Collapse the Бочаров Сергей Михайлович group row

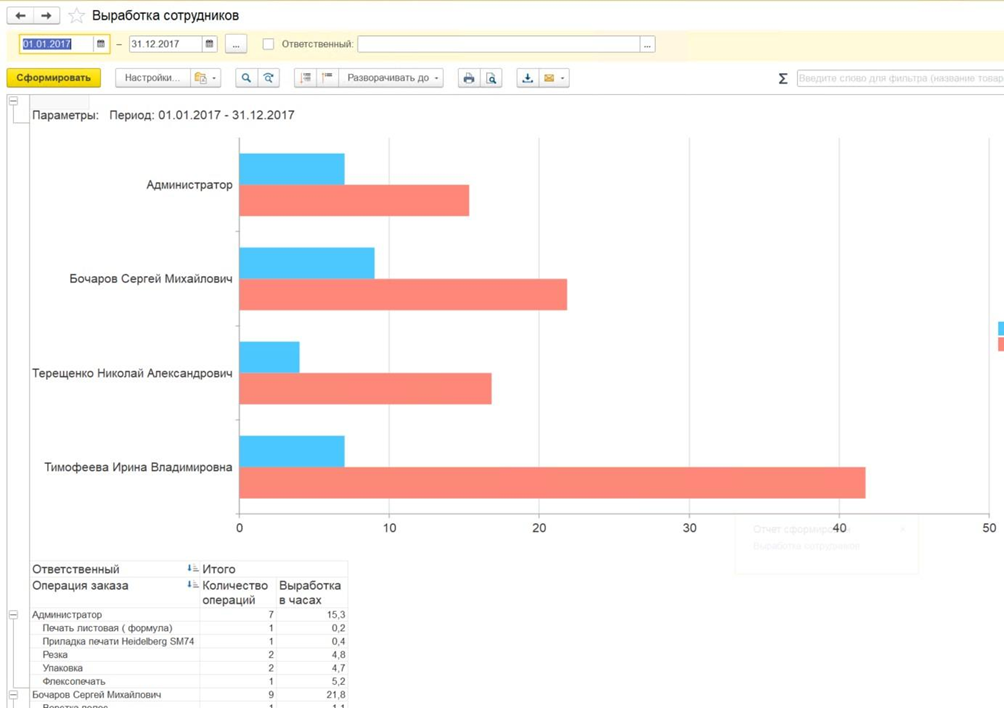tap(14, 694)
